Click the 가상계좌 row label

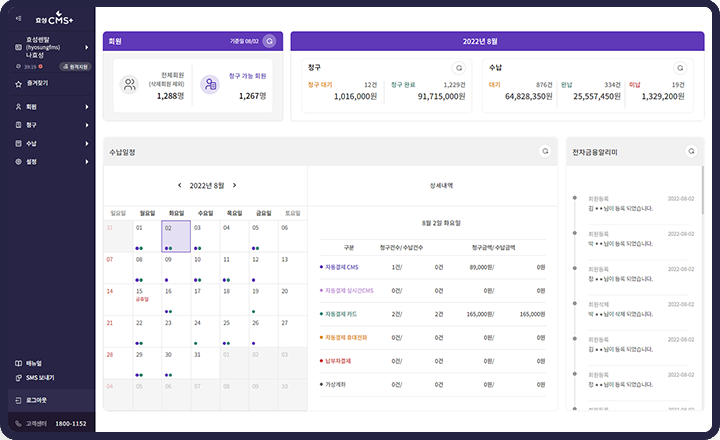coord(335,384)
